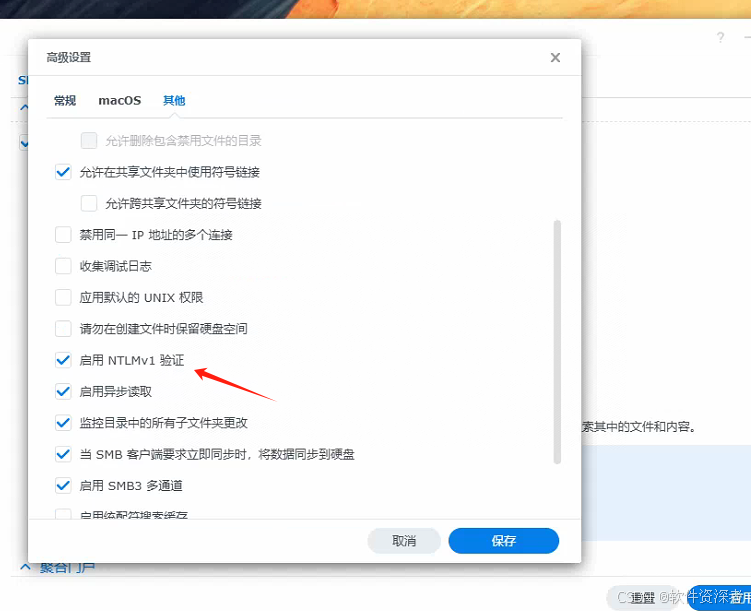The height and width of the screenshot is (611, 751).
Task: Click the 收集调试日志 label text
Action: 115,266
